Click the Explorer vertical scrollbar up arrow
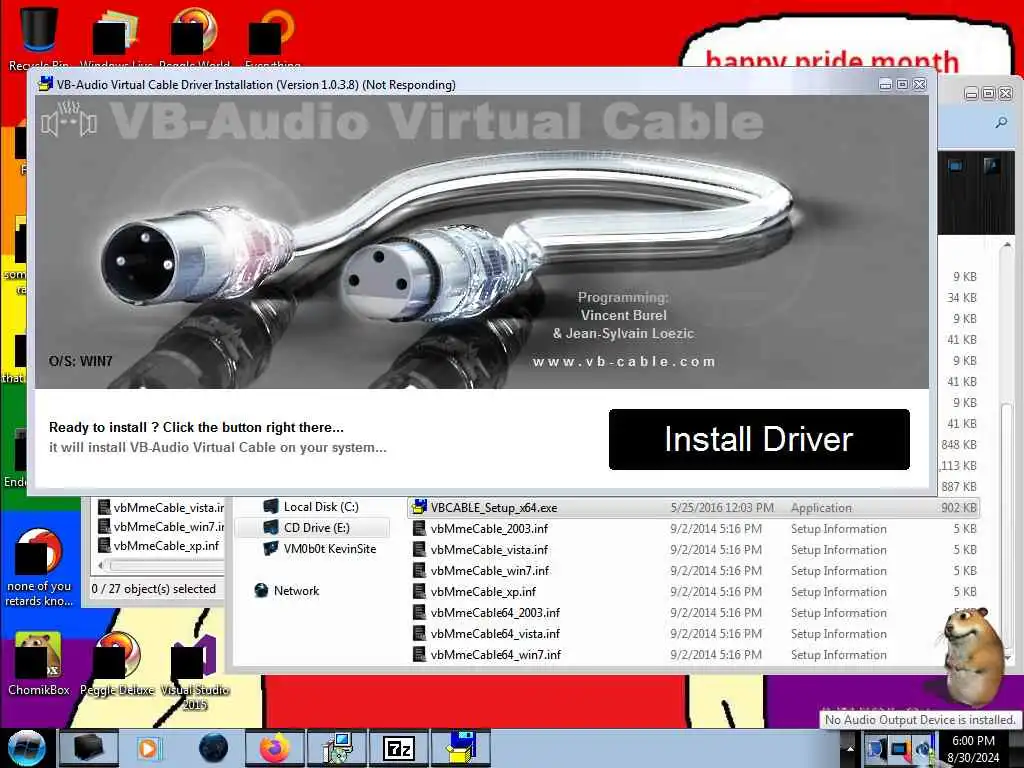This screenshot has height=768, width=1024. [1008, 244]
